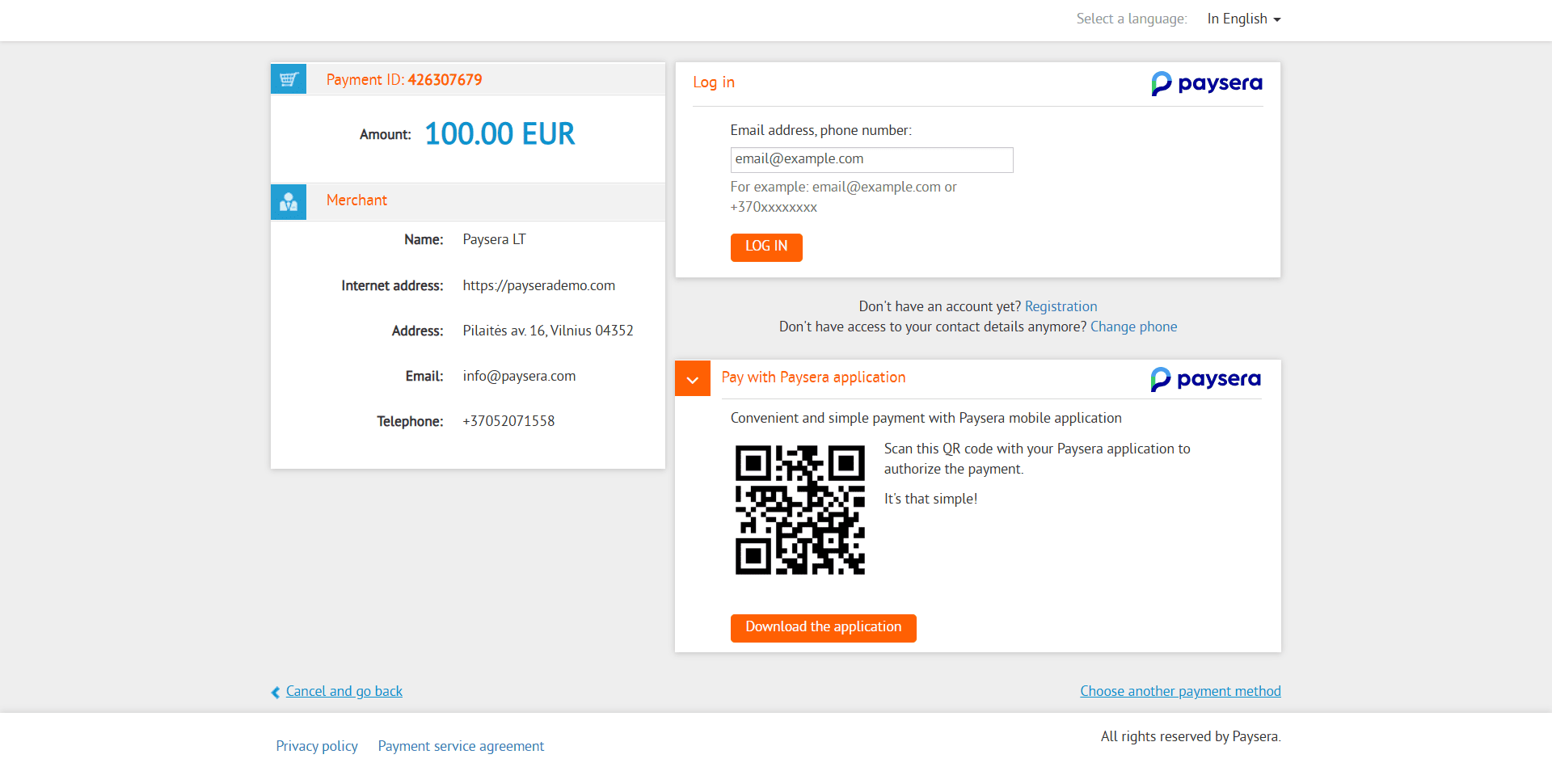Screen dimensions: 1552x784
Task: Click the payment ID number 426307679
Action: point(445,80)
